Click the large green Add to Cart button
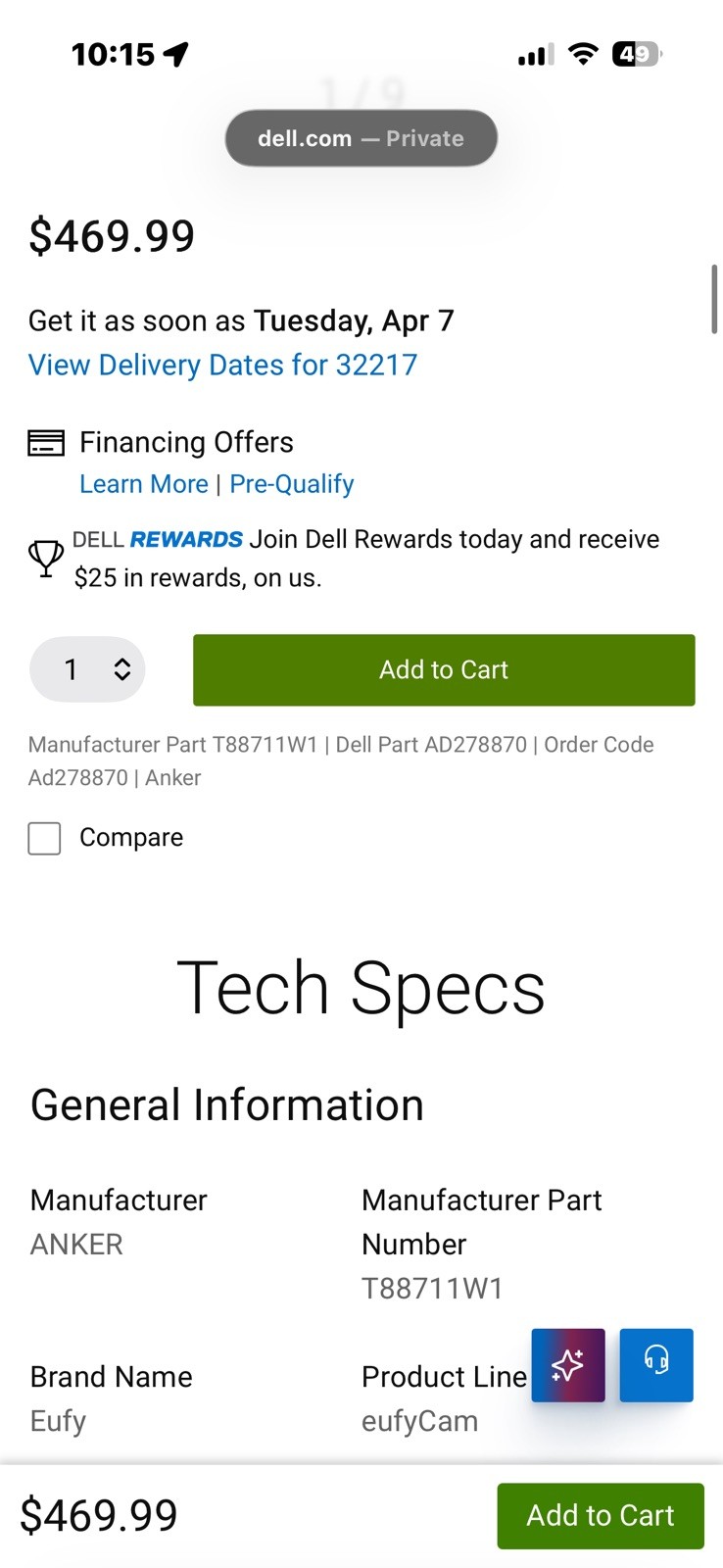Viewport: 723px width, 1568px height. pos(444,670)
